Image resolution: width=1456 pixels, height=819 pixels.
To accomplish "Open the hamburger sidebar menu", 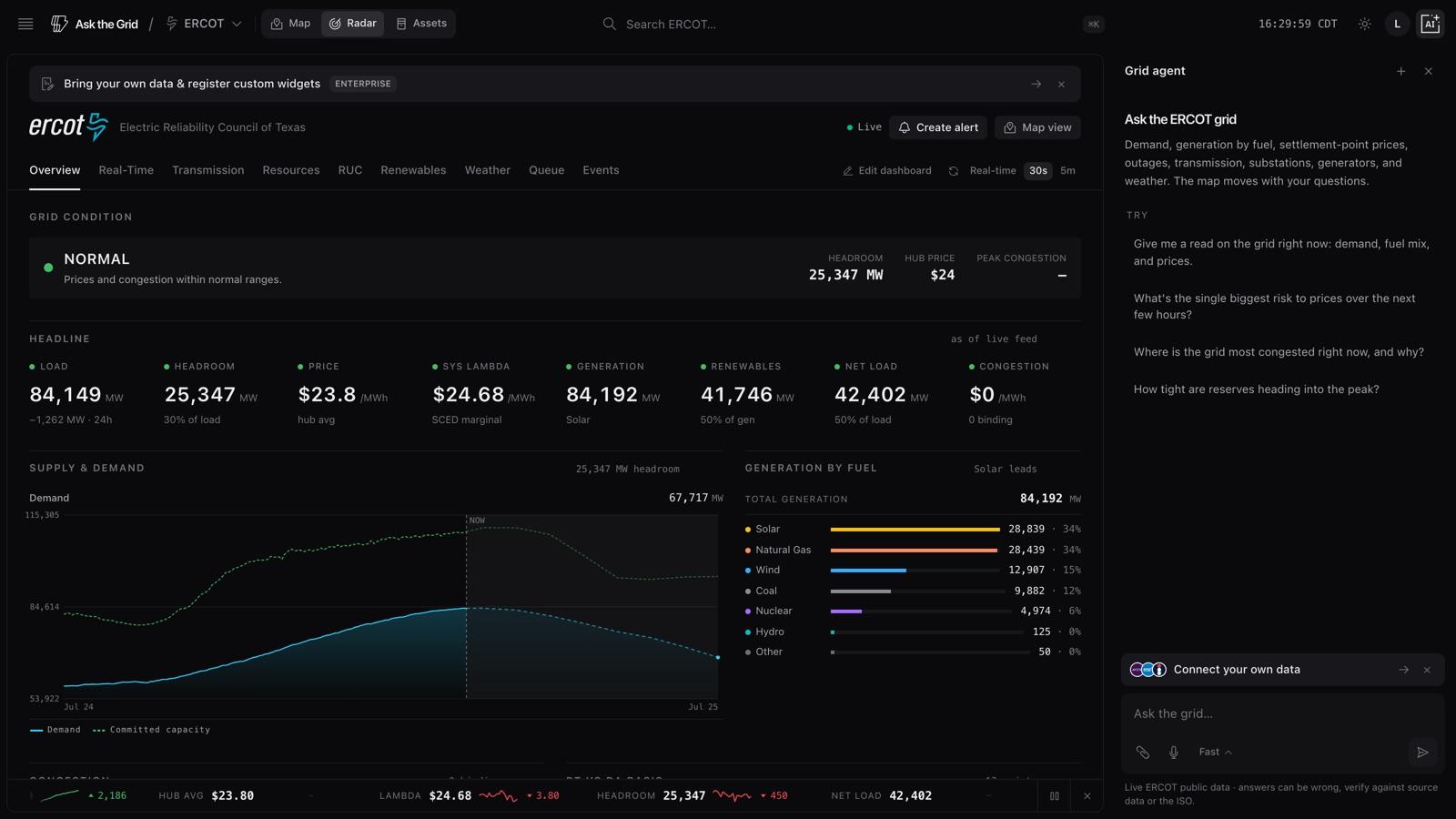I will click(x=25, y=24).
